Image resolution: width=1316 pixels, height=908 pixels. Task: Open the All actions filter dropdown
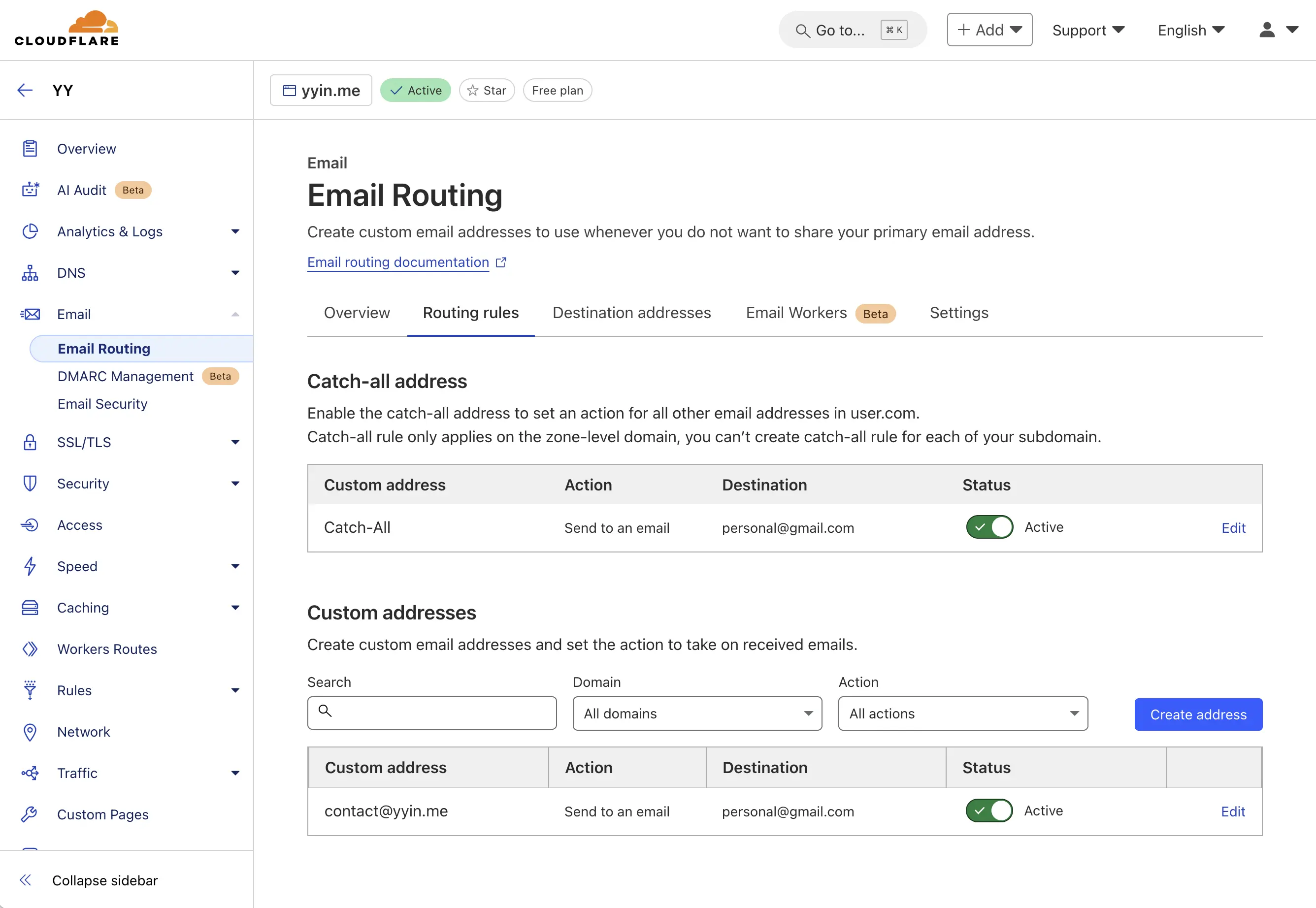(x=963, y=713)
